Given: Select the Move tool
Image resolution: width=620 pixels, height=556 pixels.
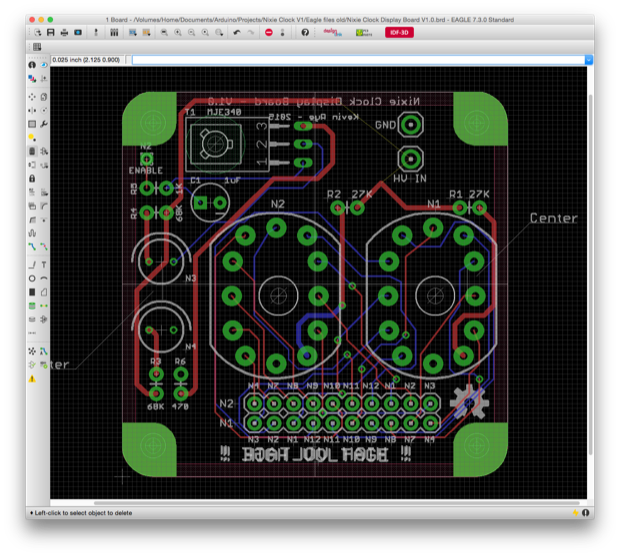Looking at the screenshot, I should pyautogui.click(x=32, y=96).
